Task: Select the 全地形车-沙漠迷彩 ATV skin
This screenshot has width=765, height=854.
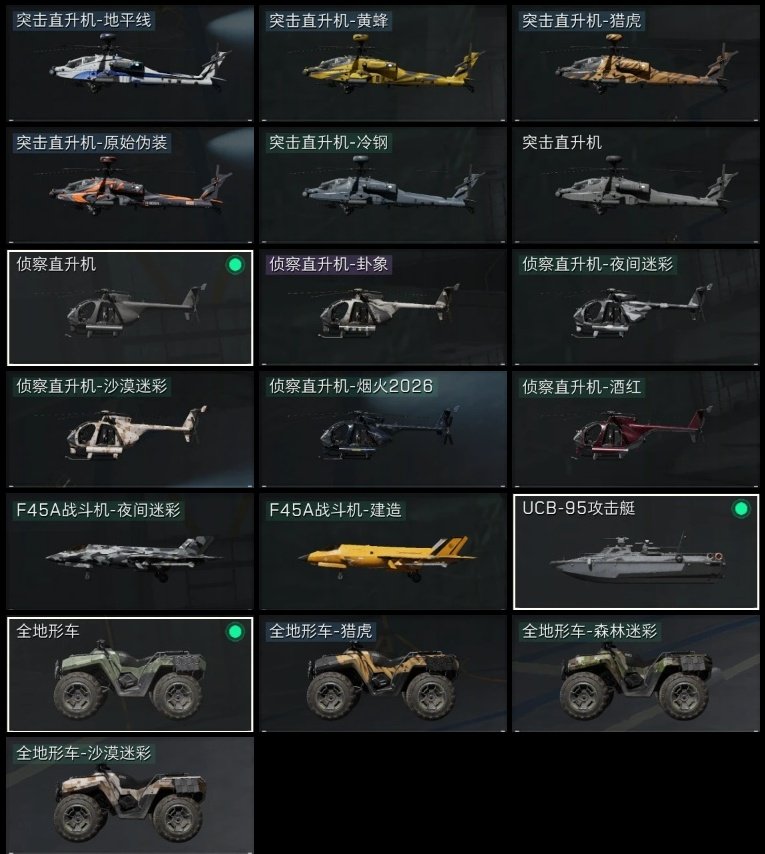Action: (130, 796)
